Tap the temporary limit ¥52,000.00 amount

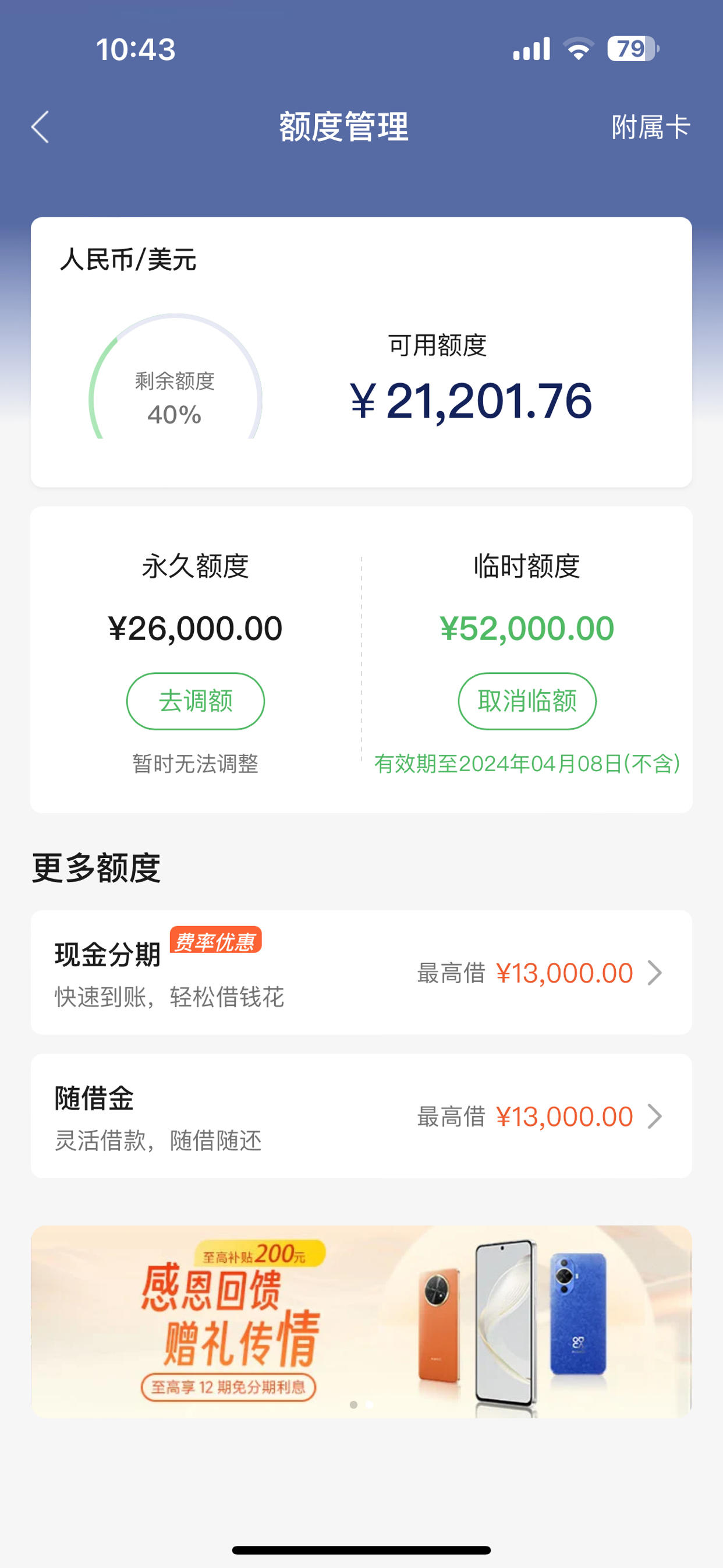(527, 628)
